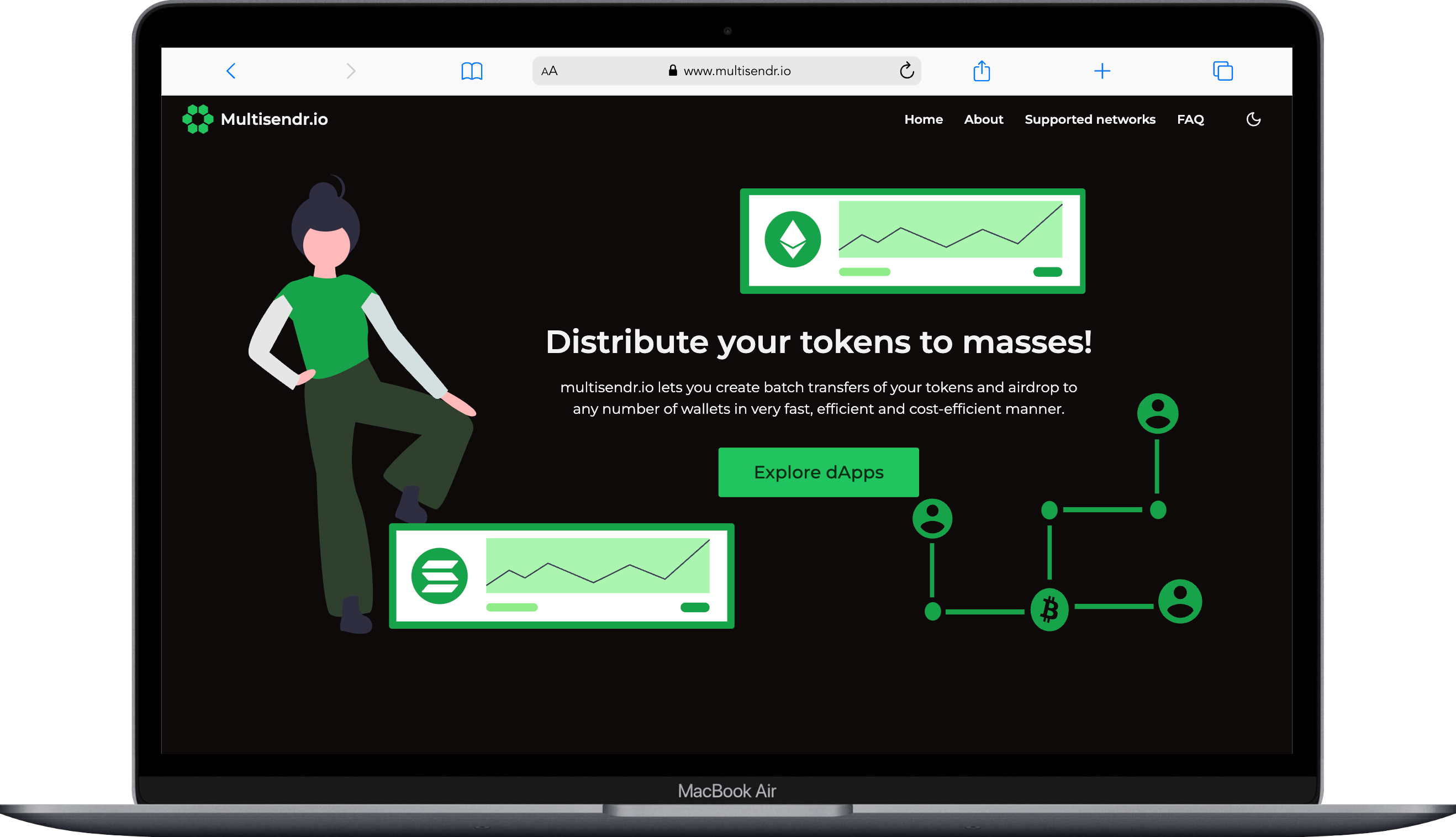This screenshot has width=1456, height=837.
Task: Click the Safari forward arrow
Action: tap(351, 71)
